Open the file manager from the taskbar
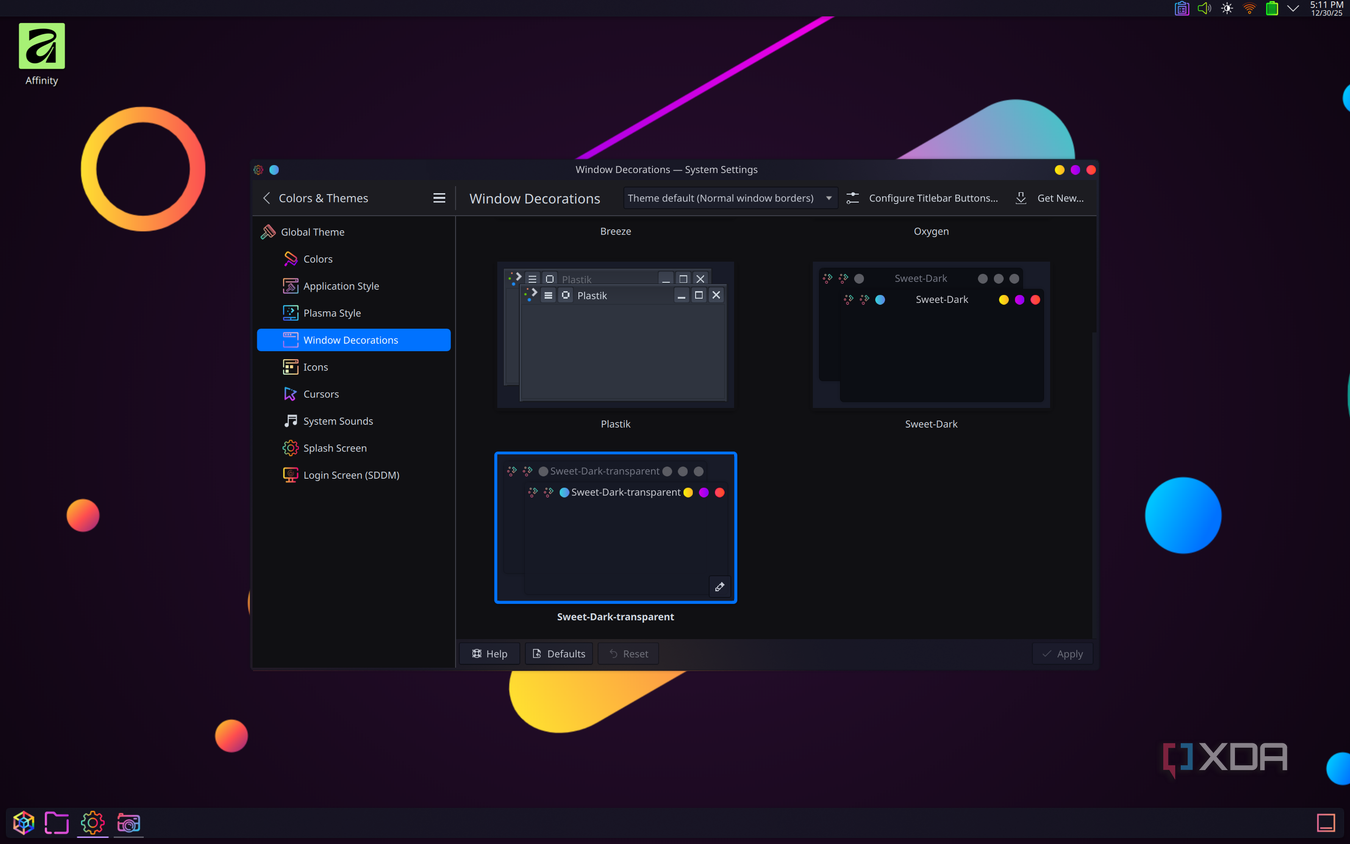This screenshot has width=1350, height=844. [x=57, y=823]
